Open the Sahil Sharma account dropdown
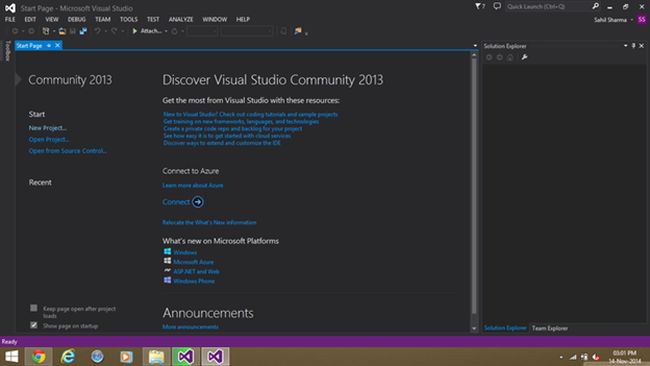The height and width of the screenshot is (366, 650). coord(632,20)
